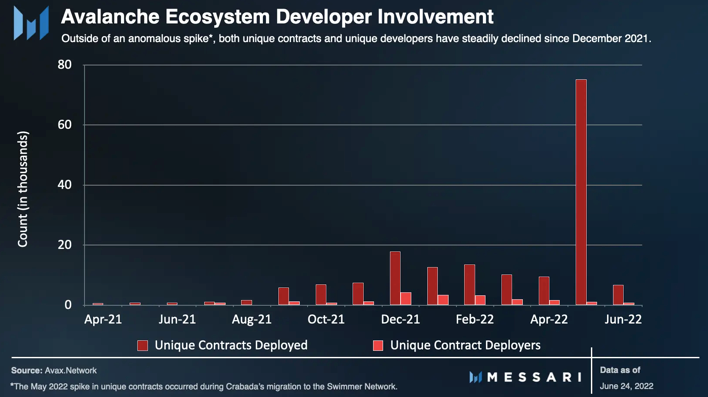Click the Messari logo in the footer
The height and width of the screenshot is (397, 708).
[526, 377]
